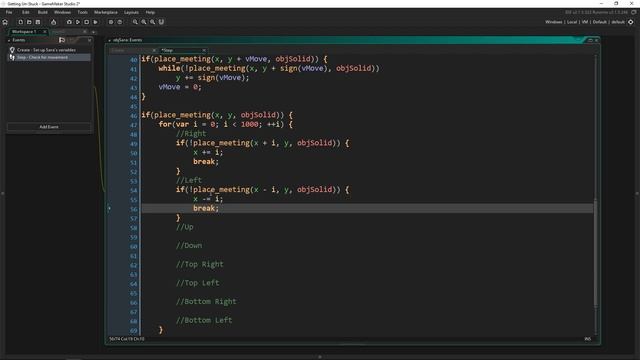This screenshot has height=360, width=640.
Task: Select the Create event row
Action: [49, 50]
